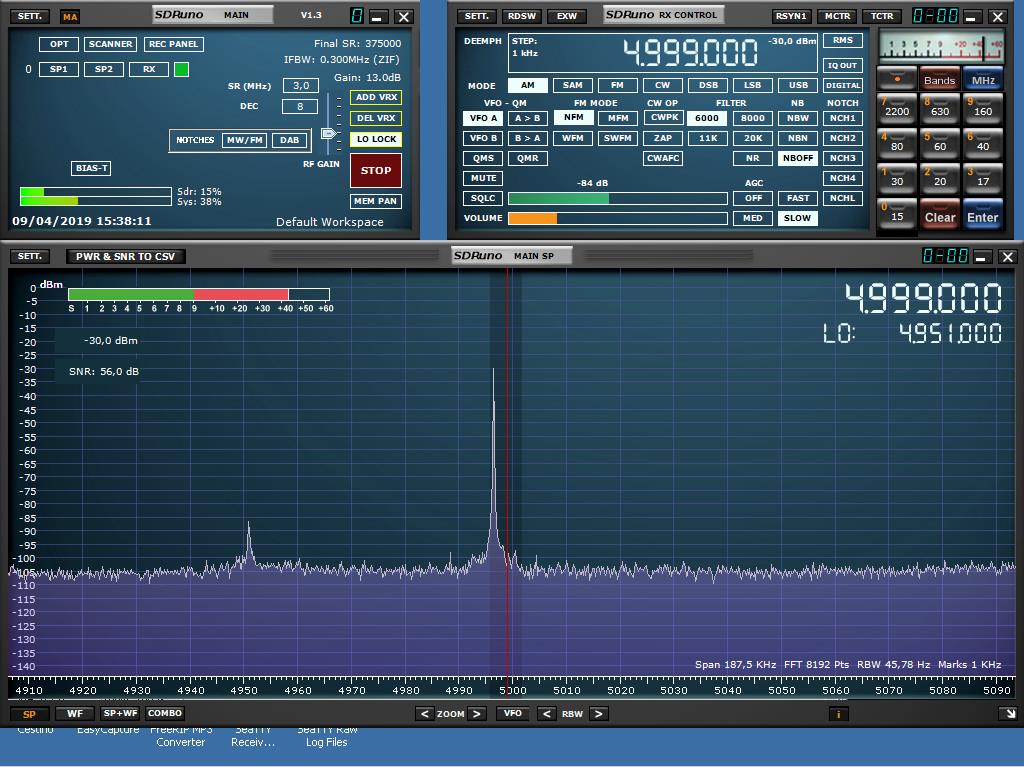Image resolution: width=1024 pixels, height=768 pixels.
Task: Set AGC to SLOW
Action: [x=797, y=218]
